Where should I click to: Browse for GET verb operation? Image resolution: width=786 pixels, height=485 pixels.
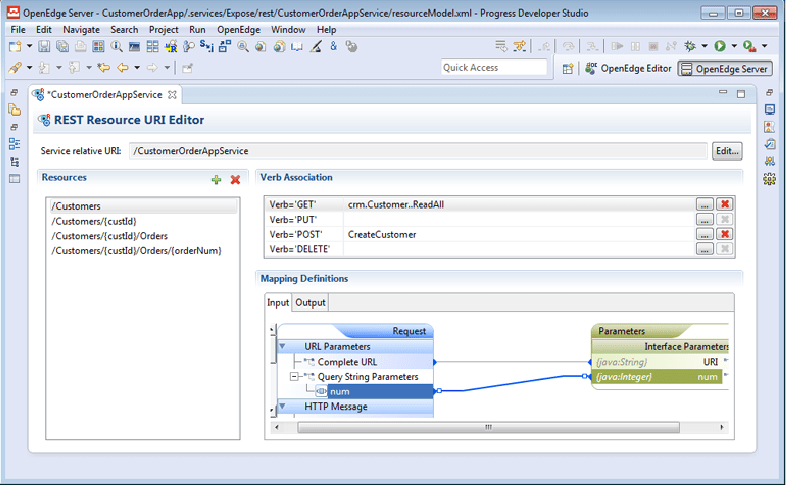704,204
